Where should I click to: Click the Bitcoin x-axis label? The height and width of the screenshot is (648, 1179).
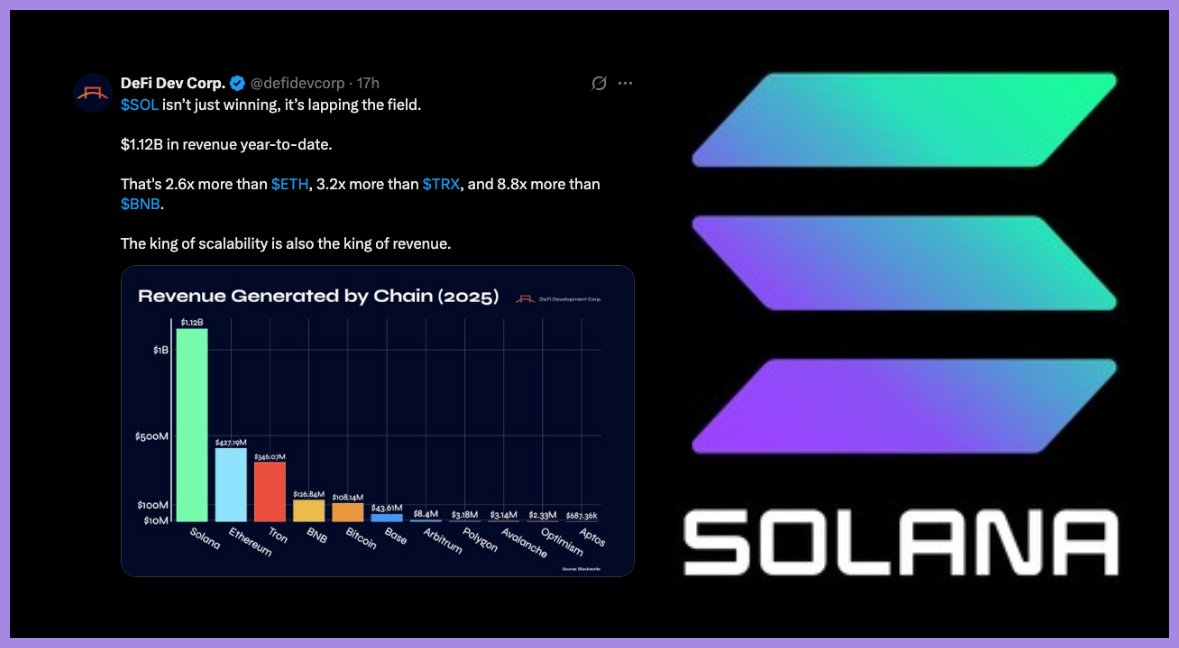(361, 537)
